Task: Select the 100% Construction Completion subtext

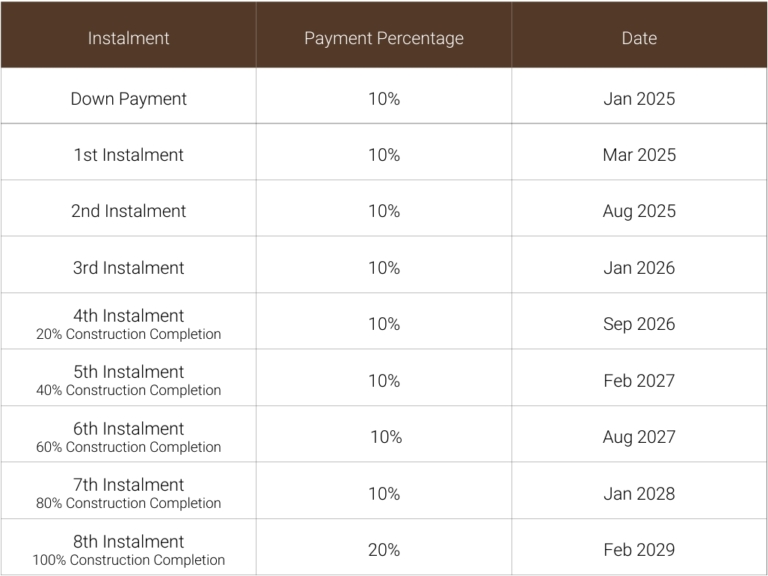Action: pos(128,560)
